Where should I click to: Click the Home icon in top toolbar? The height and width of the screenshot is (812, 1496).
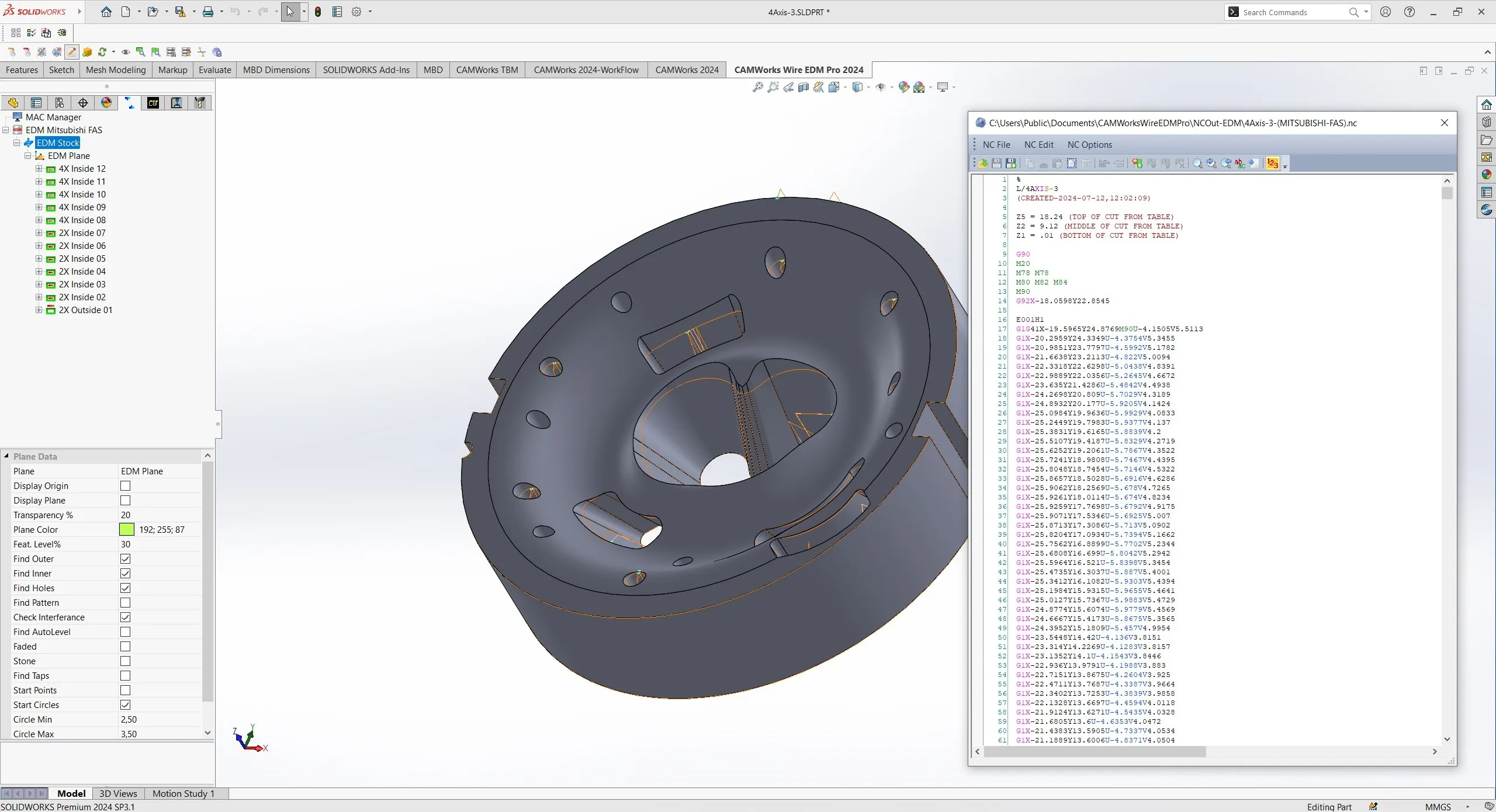pyautogui.click(x=106, y=12)
